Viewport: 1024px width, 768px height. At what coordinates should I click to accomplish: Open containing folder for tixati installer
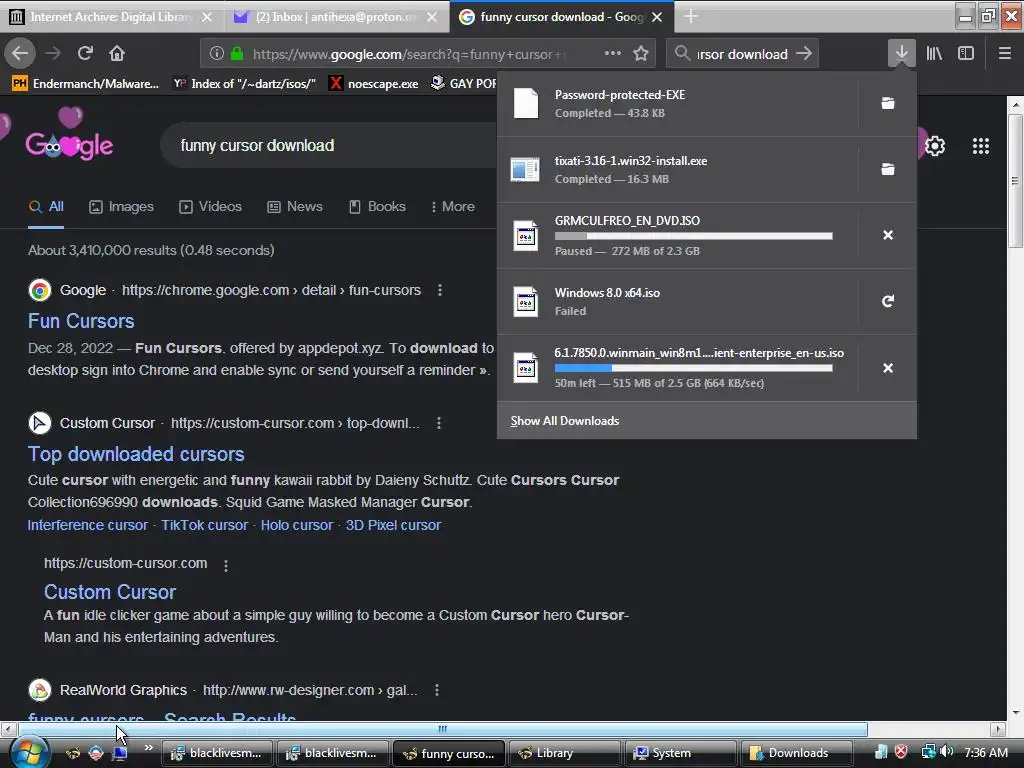pos(888,169)
